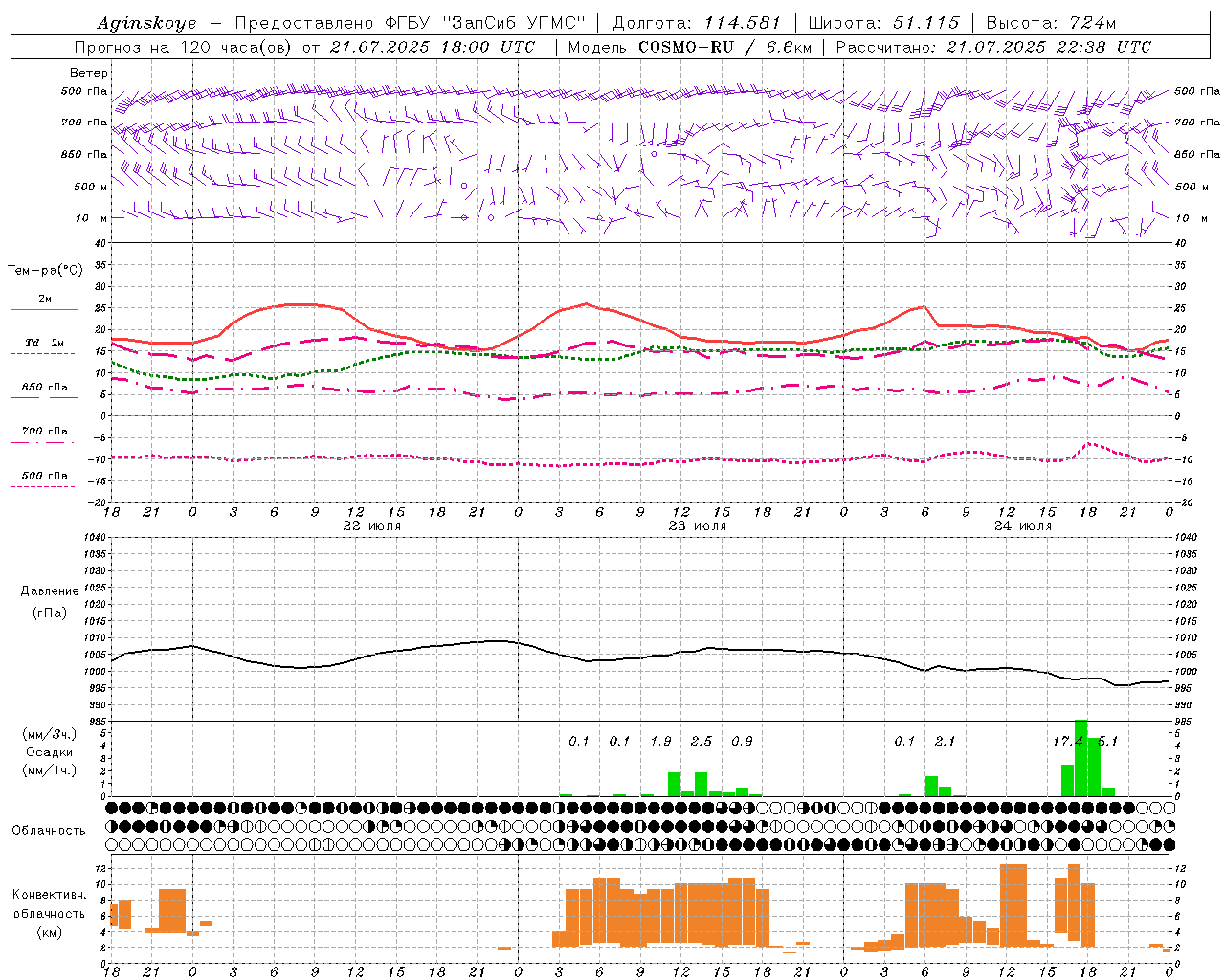Click the 0.9 precipitation amount value
This screenshot has height=980, width=1225.
coord(742,741)
